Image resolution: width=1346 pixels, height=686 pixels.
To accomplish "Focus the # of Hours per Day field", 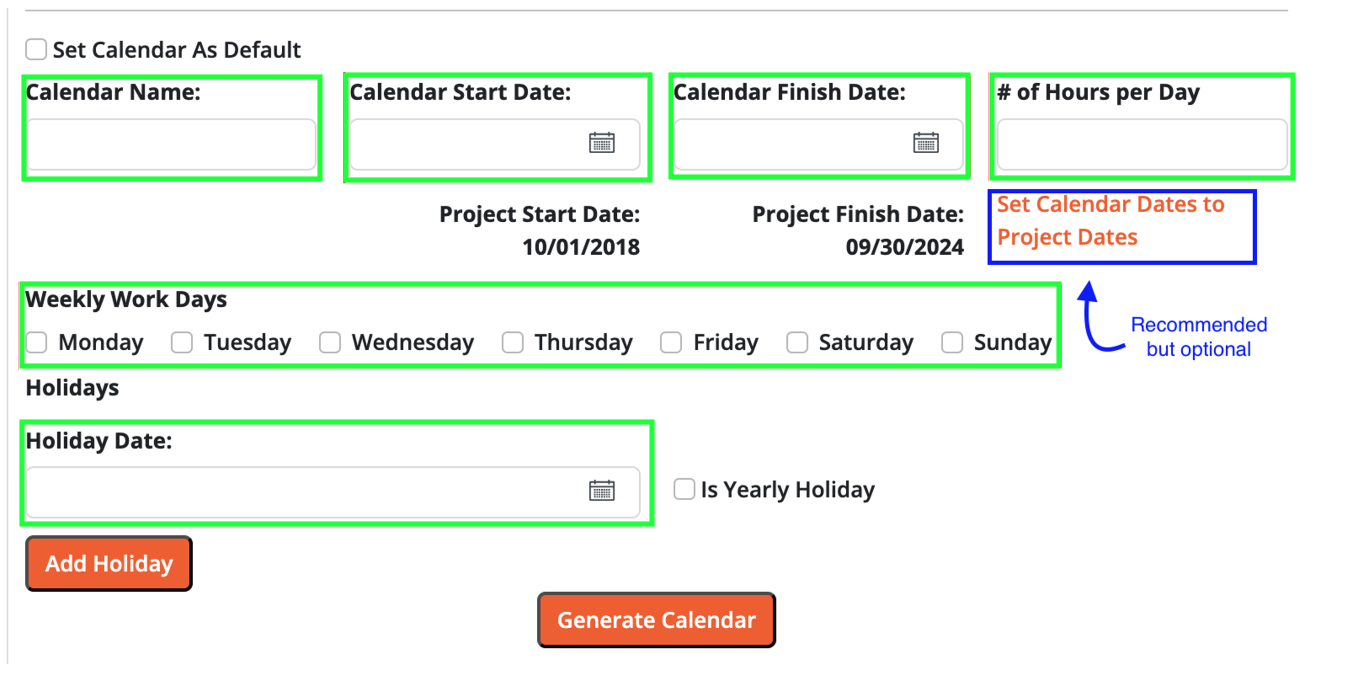I will (1142, 145).
